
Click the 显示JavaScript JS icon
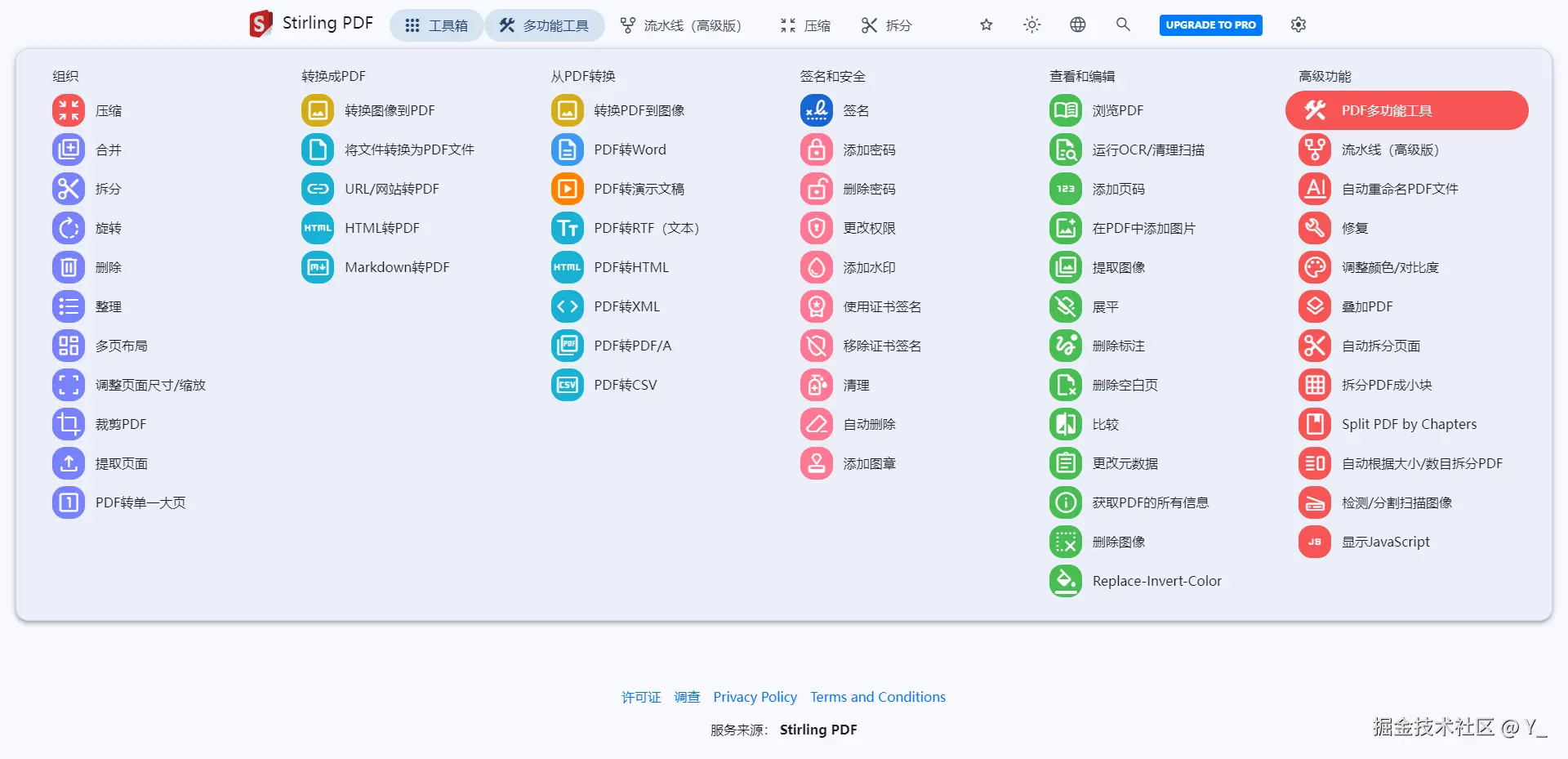coord(1315,542)
